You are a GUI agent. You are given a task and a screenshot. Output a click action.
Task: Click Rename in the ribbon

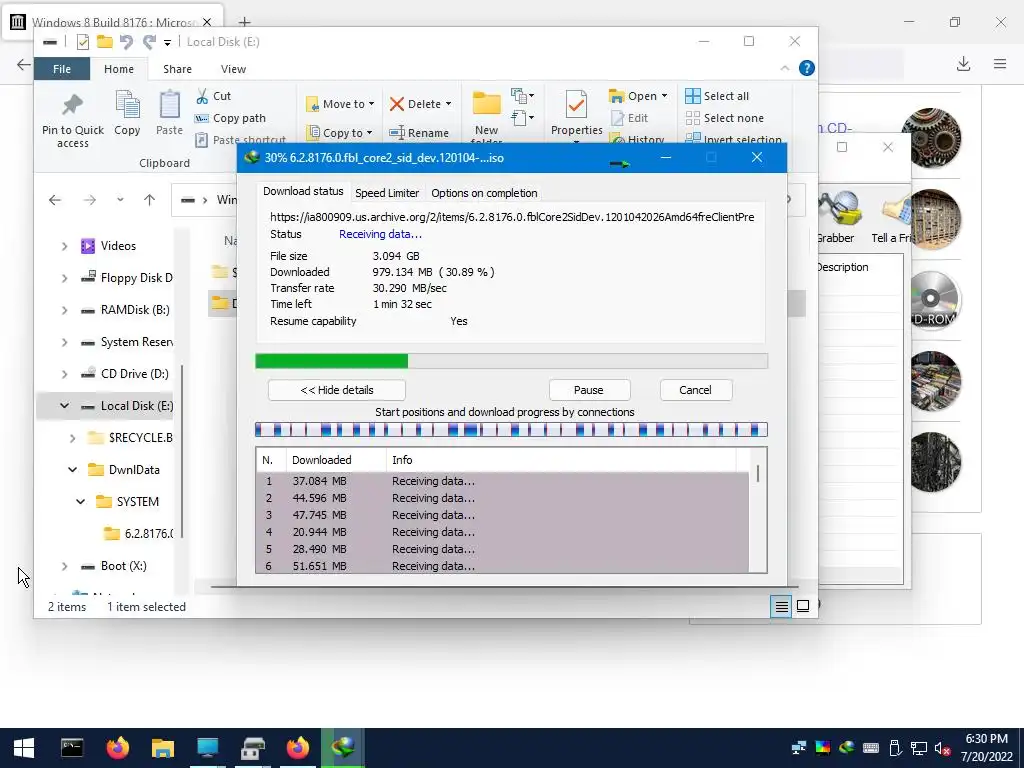click(419, 133)
